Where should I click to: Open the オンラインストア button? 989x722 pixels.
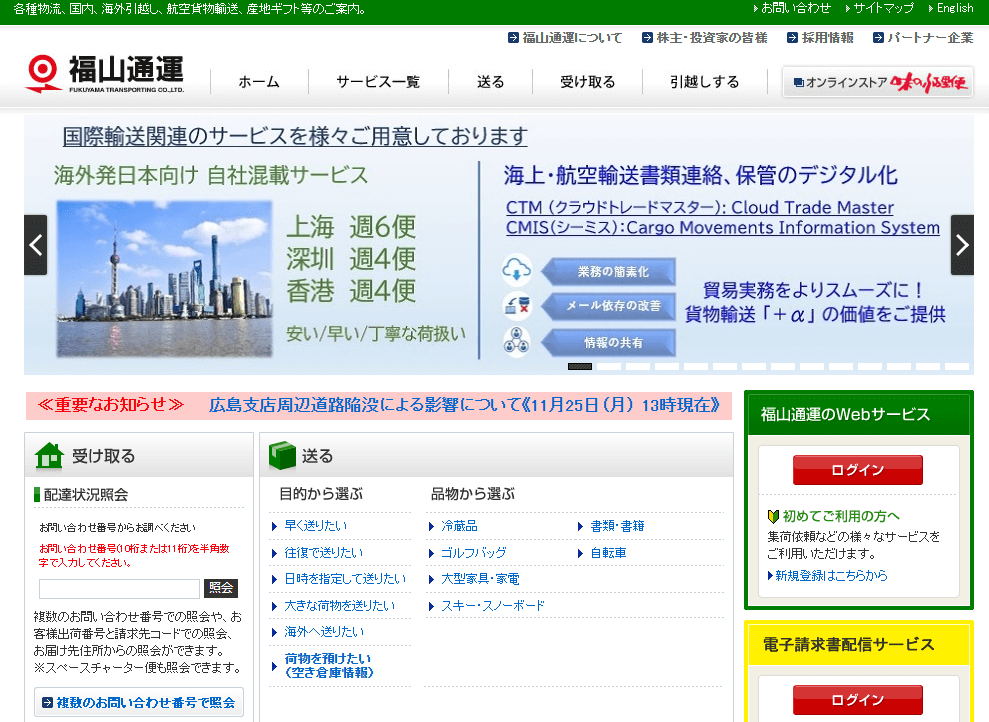click(878, 82)
